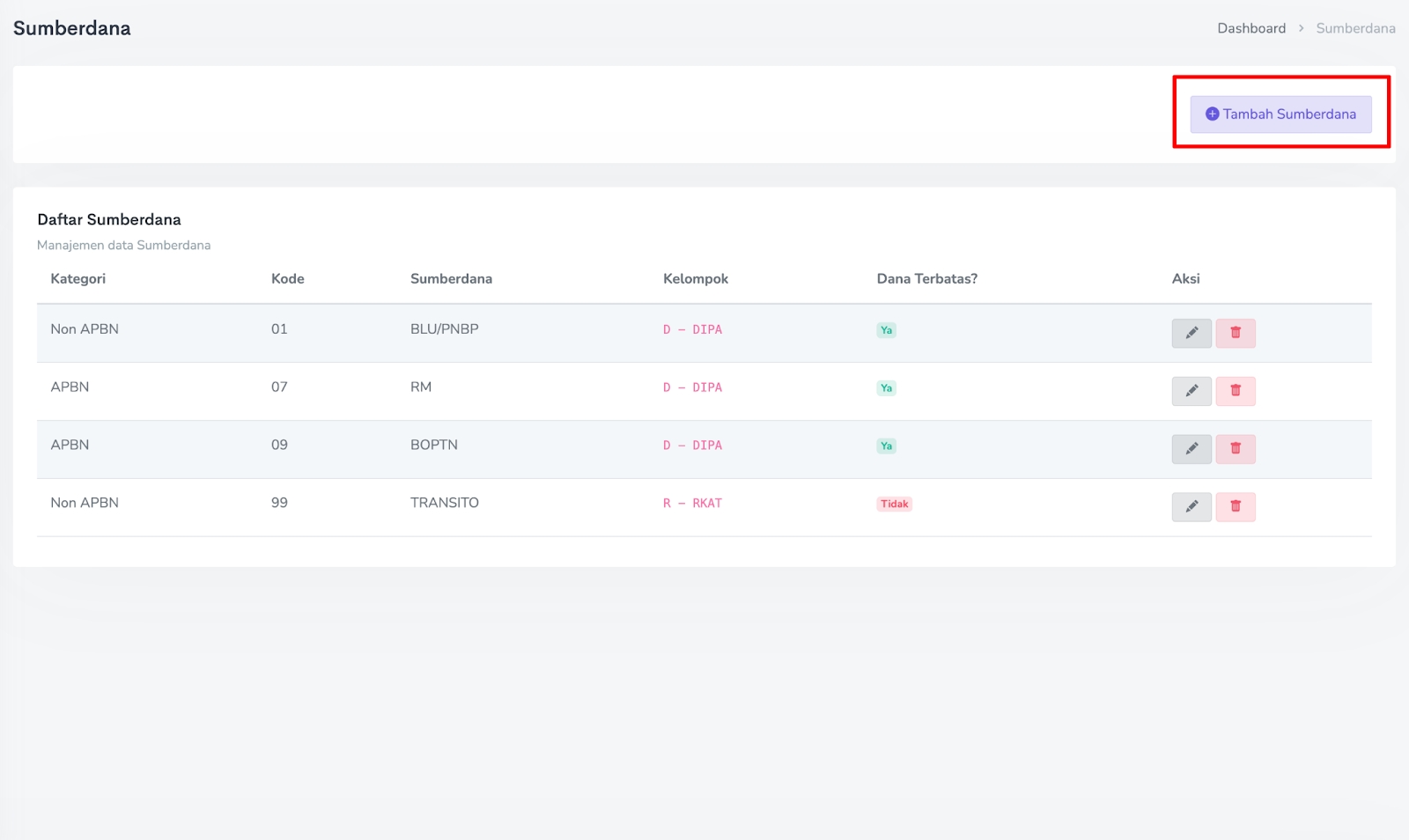Screen dimensions: 1409x840
Task: Click the Dana Terbatas? column header
Action: point(926,279)
